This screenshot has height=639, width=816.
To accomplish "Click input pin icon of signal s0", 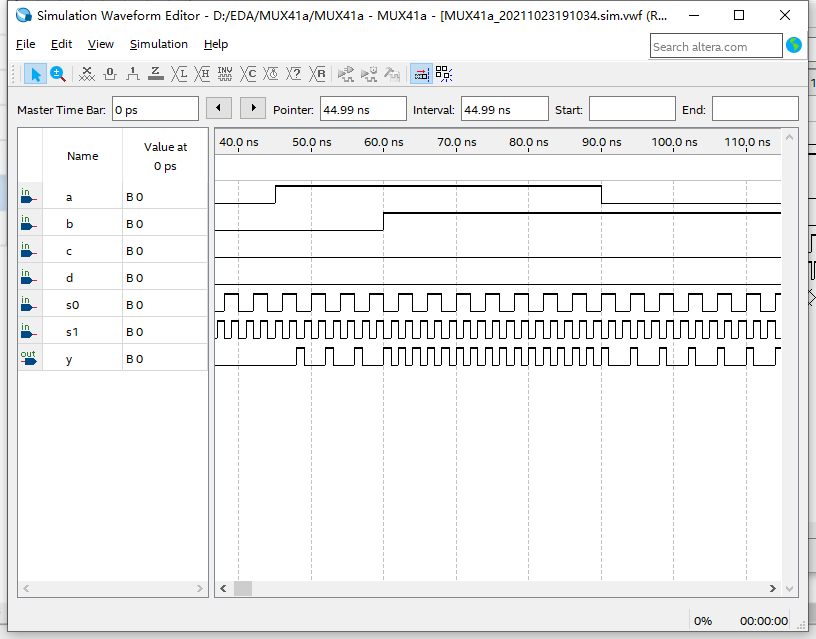I will click(x=28, y=304).
